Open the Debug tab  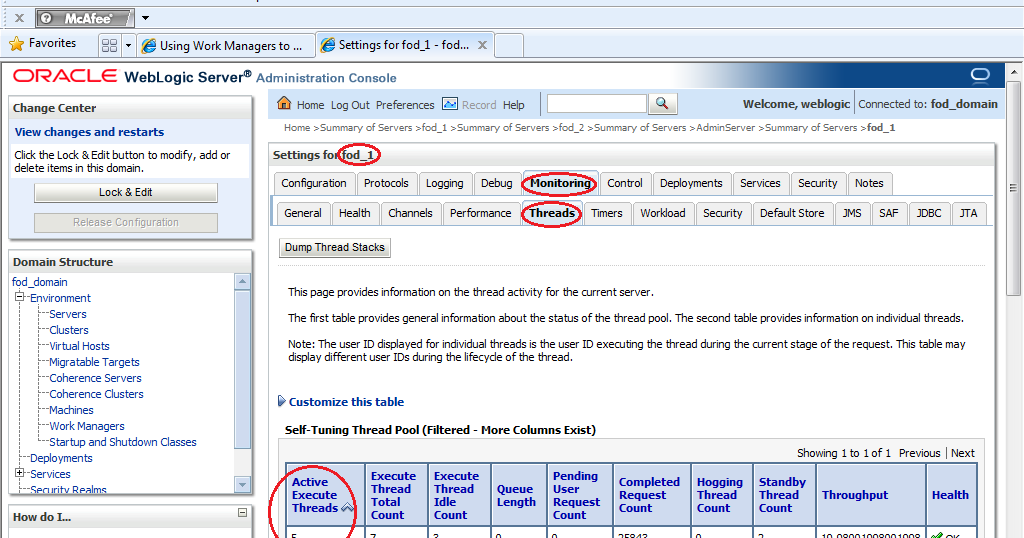pos(497,183)
